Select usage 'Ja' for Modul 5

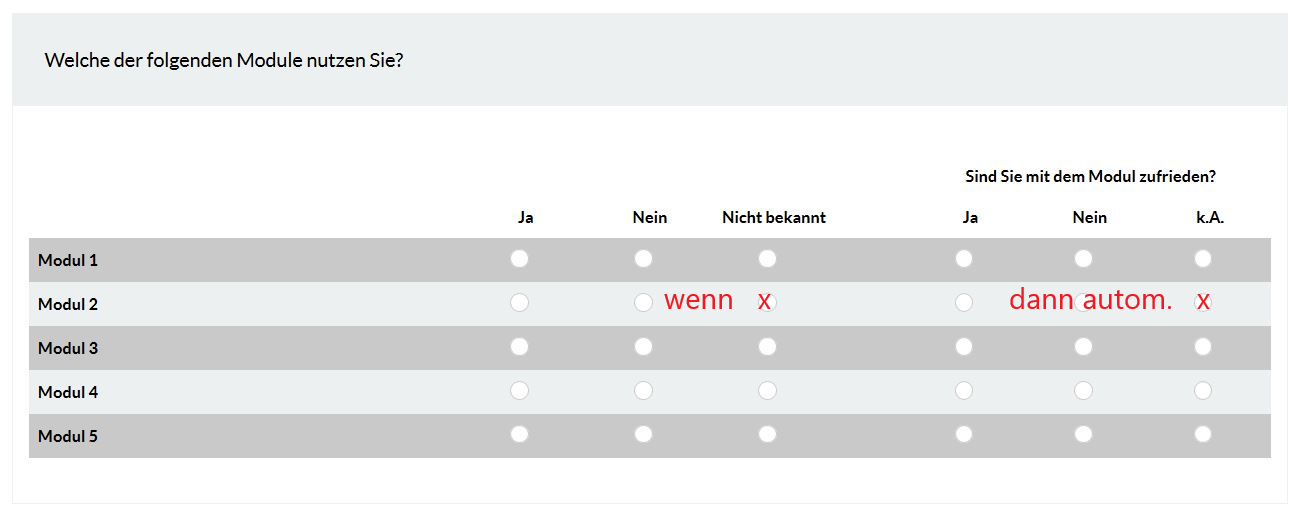(519, 435)
